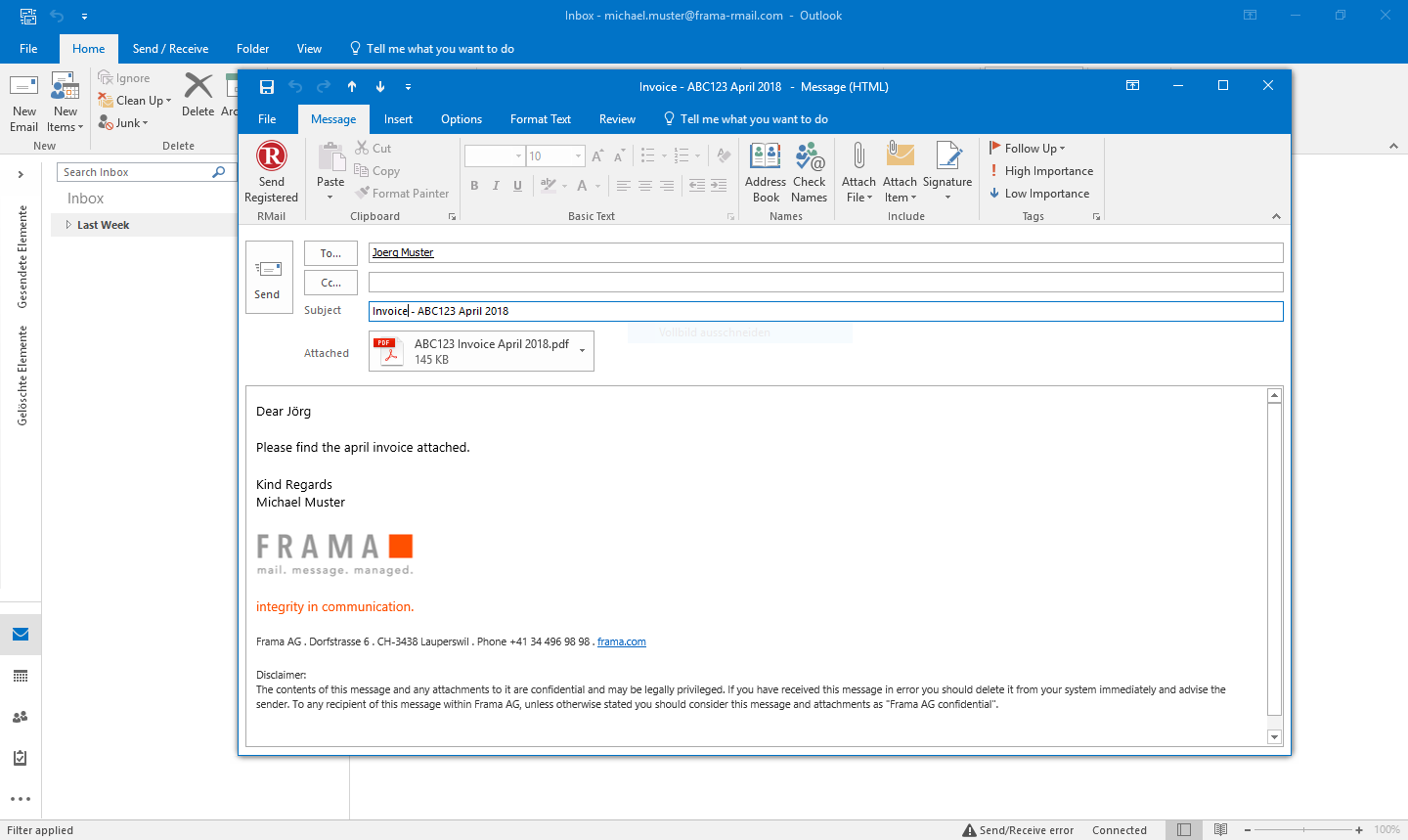Open the font name dropdown
Screen dimensions: 1408x840
point(518,156)
